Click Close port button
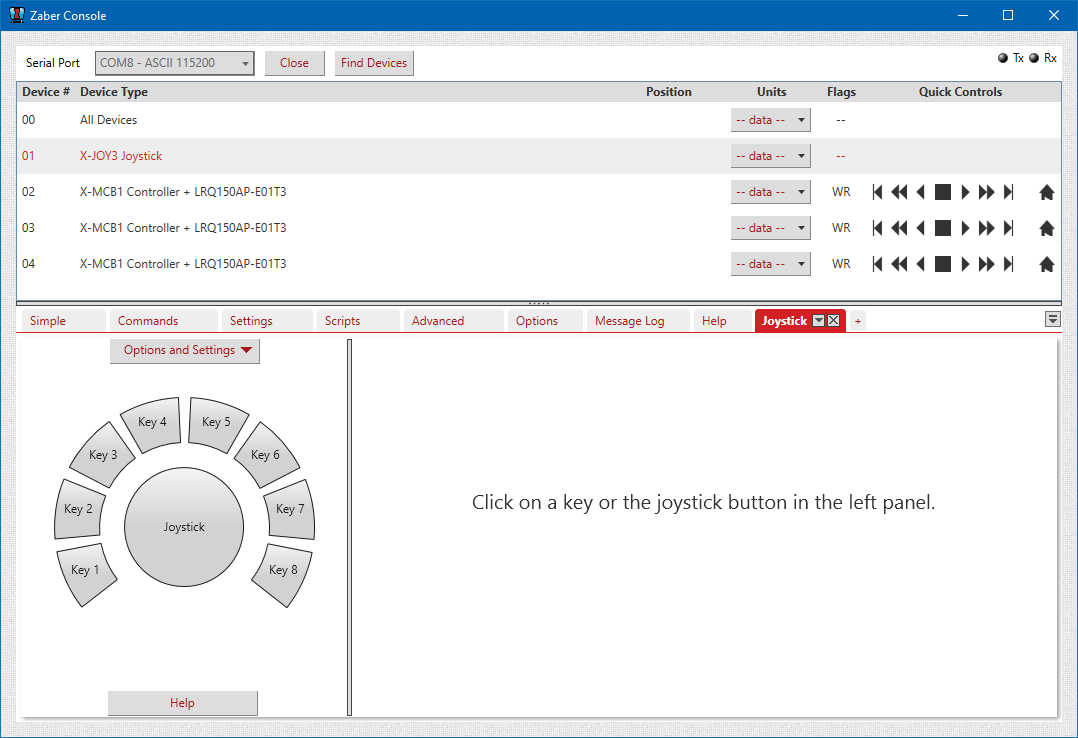This screenshot has width=1078, height=738. (x=294, y=63)
